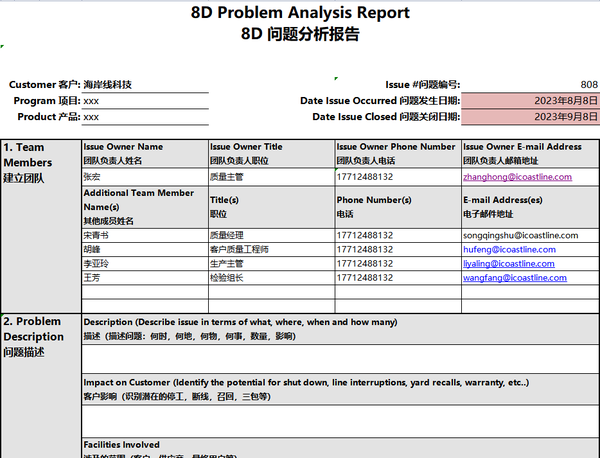Select the Date Issue Closed pink cell

click(x=530, y=117)
